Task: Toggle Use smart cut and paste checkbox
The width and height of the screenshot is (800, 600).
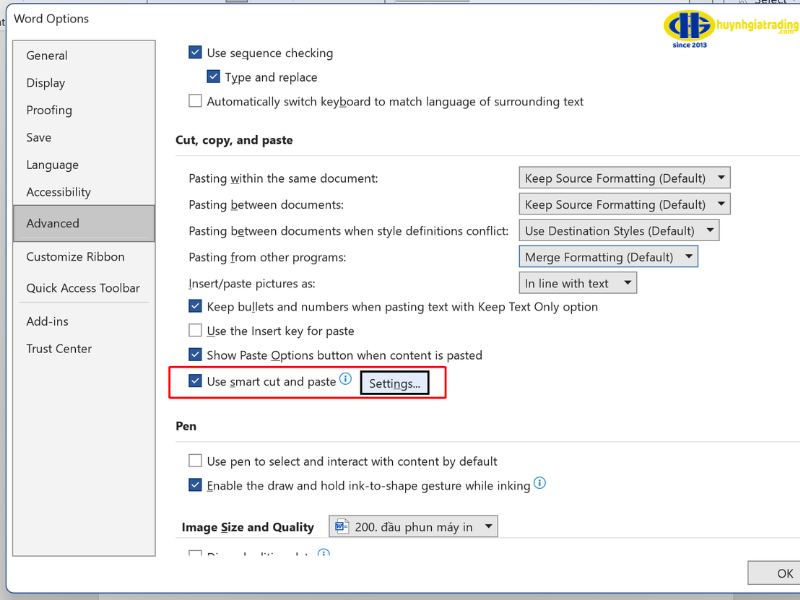Action: coord(195,381)
